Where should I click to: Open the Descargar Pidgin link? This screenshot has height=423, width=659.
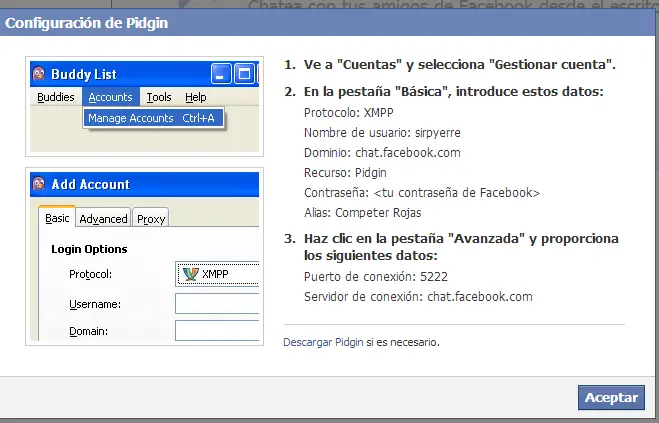click(x=323, y=342)
